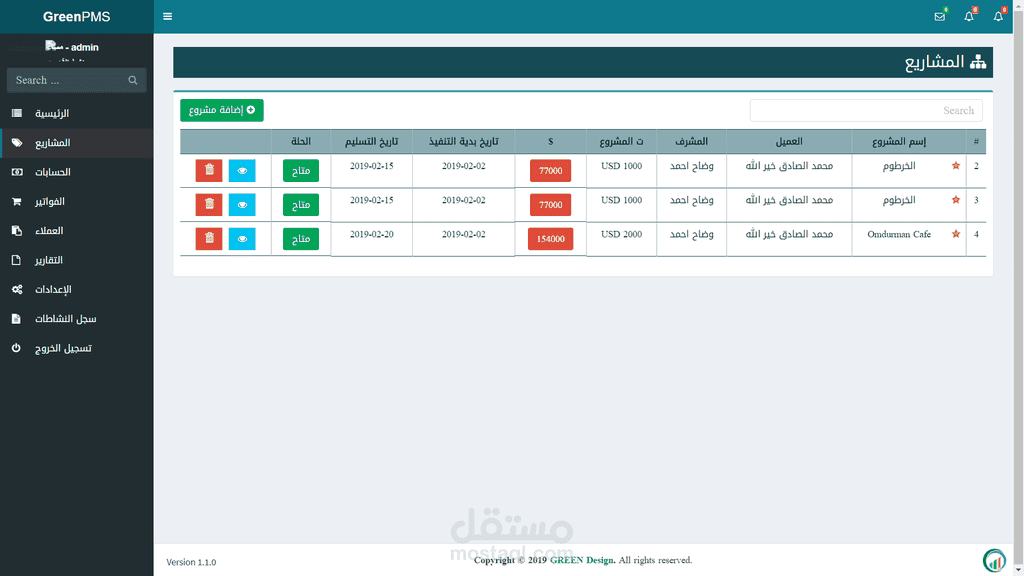Image resolution: width=1024 pixels, height=576 pixels.
Task: Open الرئيسية home in the sidebar
Action: pos(77,114)
